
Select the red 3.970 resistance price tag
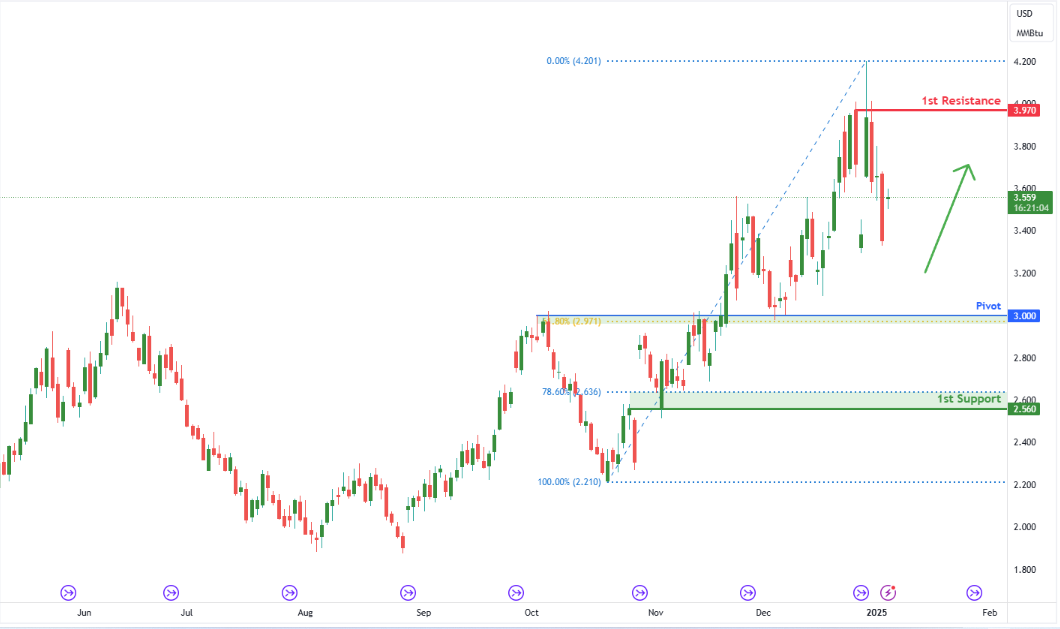[1023, 110]
